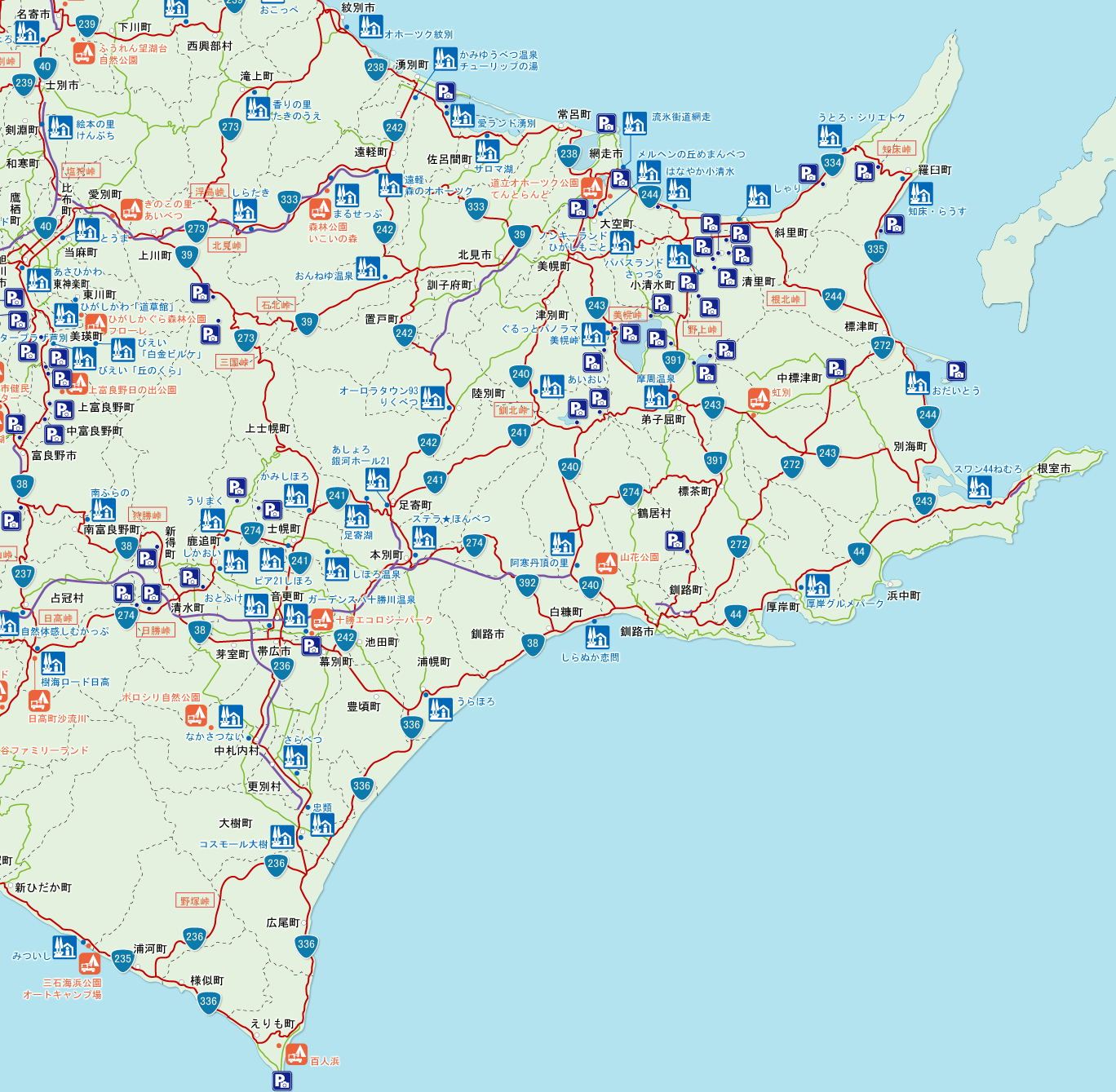Click the 知床峠 mountain pass label
The width and height of the screenshot is (1116, 1092).
[896, 149]
